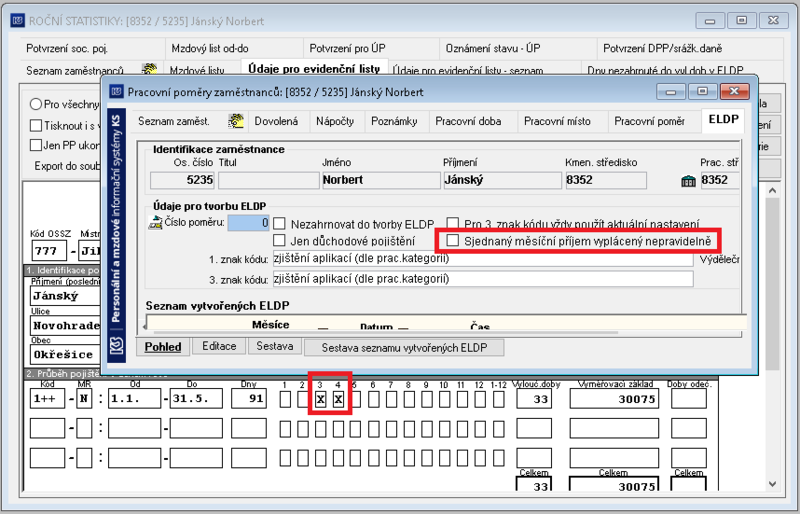This screenshot has height=514, width=800.
Task: Enable Nezahrnovat do tvorby ELDP checkbox
Action: point(279,223)
